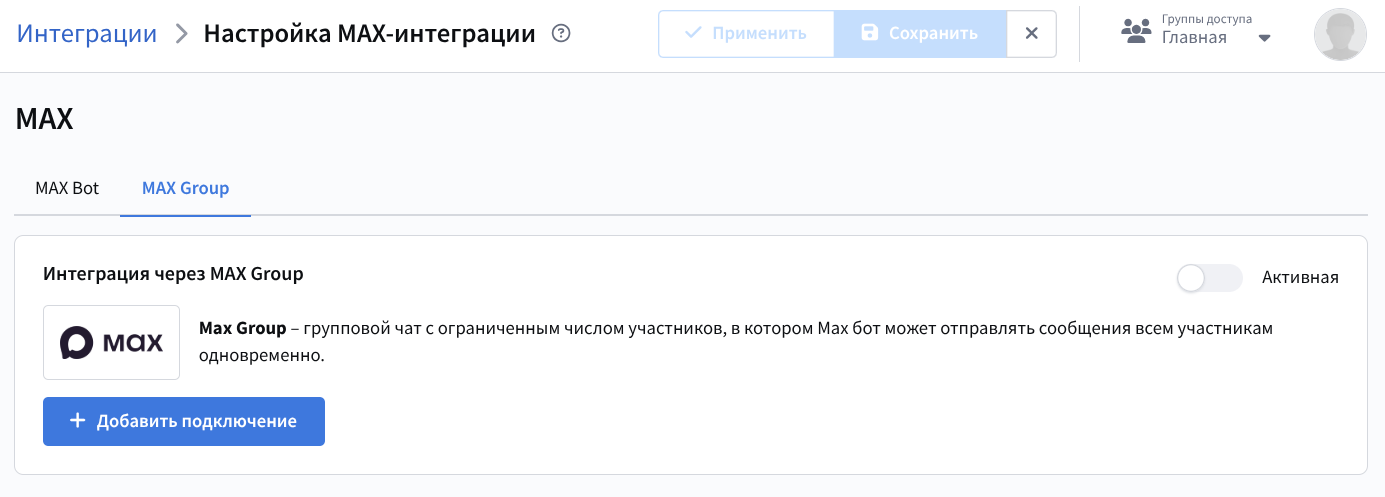1385x497 pixels.
Task: Switch to the MAX Bot tab
Action: [x=67, y=188]
